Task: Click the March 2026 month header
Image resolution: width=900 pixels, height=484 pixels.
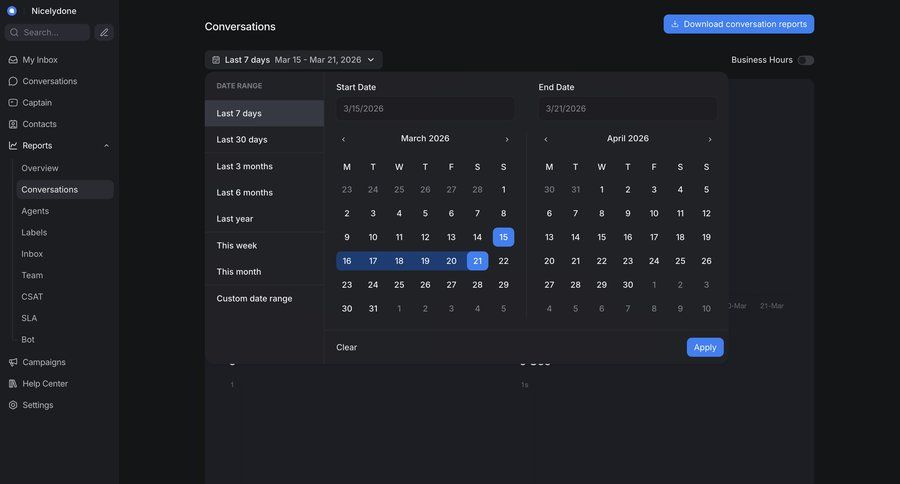Action: click(x=425, y=138)
